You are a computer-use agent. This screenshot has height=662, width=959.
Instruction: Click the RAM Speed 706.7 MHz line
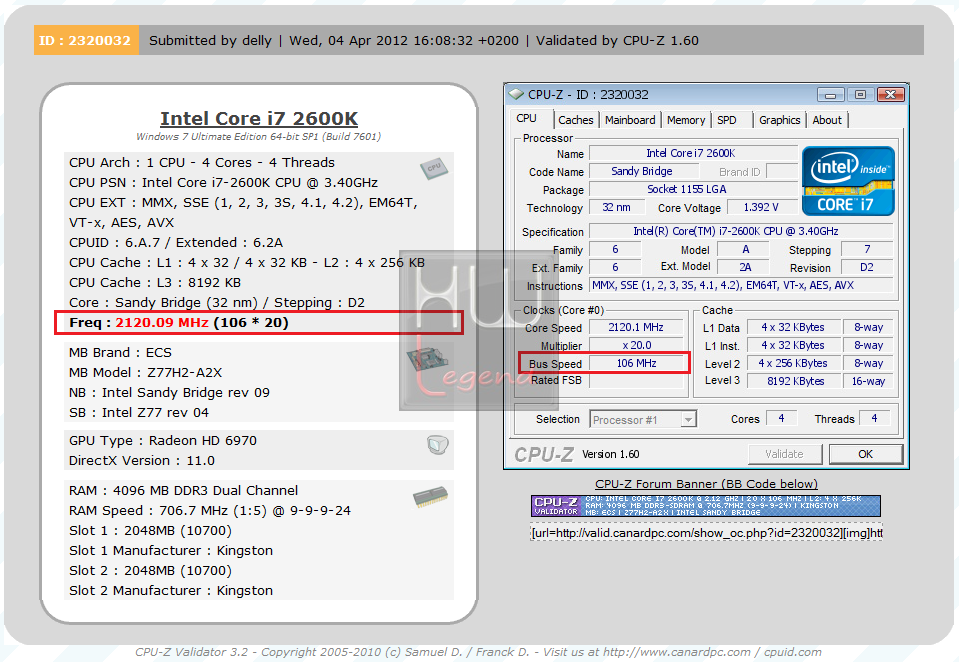pos(210,510)
